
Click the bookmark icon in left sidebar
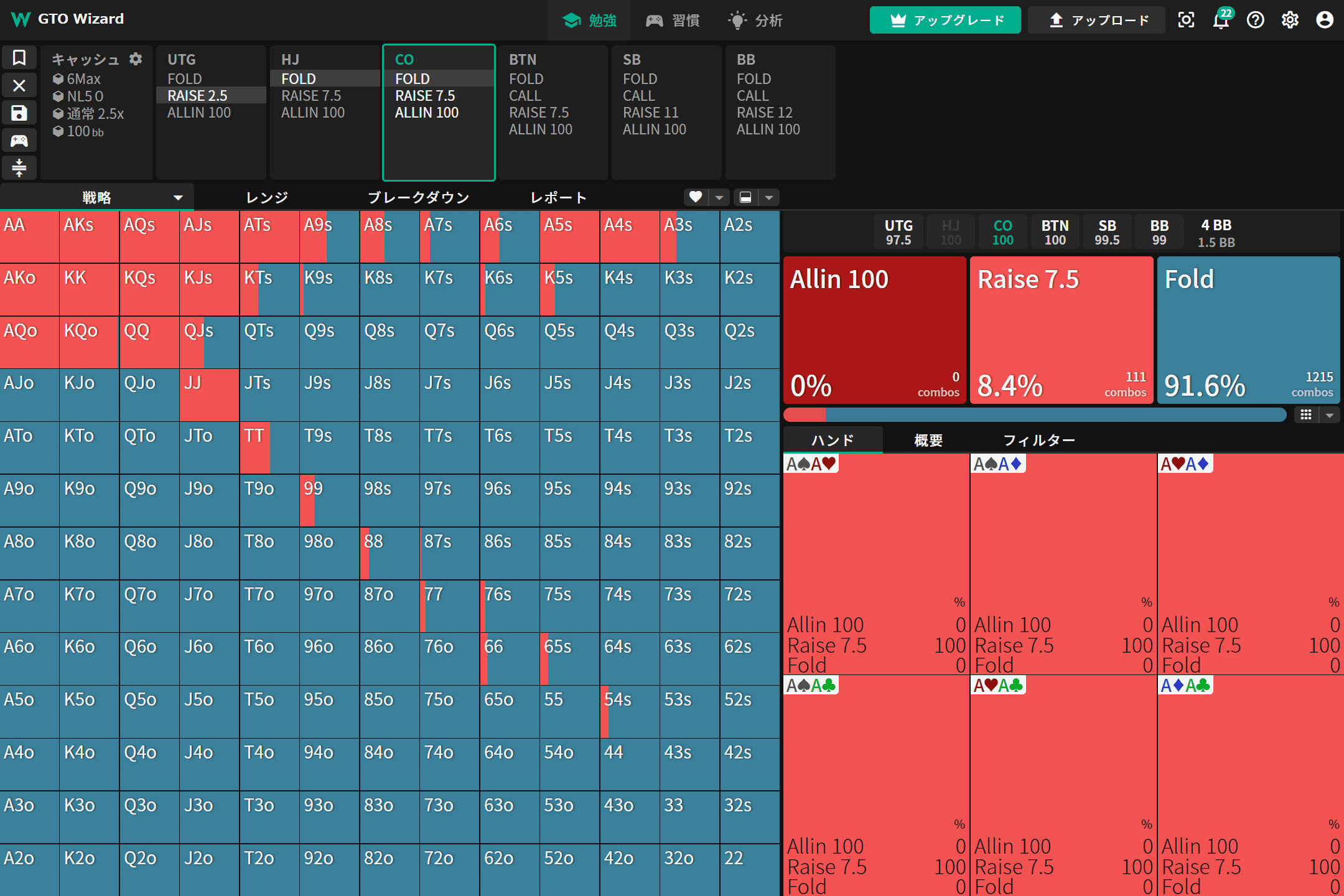click(x=19, y=58)
